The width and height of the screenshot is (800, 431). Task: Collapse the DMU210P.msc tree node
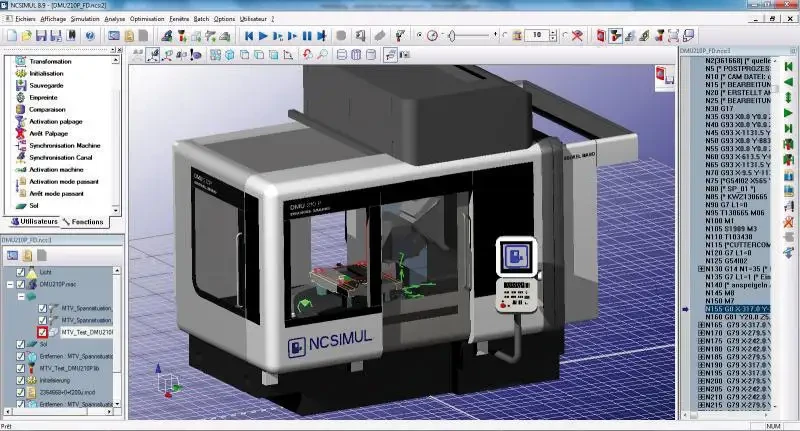click(10, 284)
